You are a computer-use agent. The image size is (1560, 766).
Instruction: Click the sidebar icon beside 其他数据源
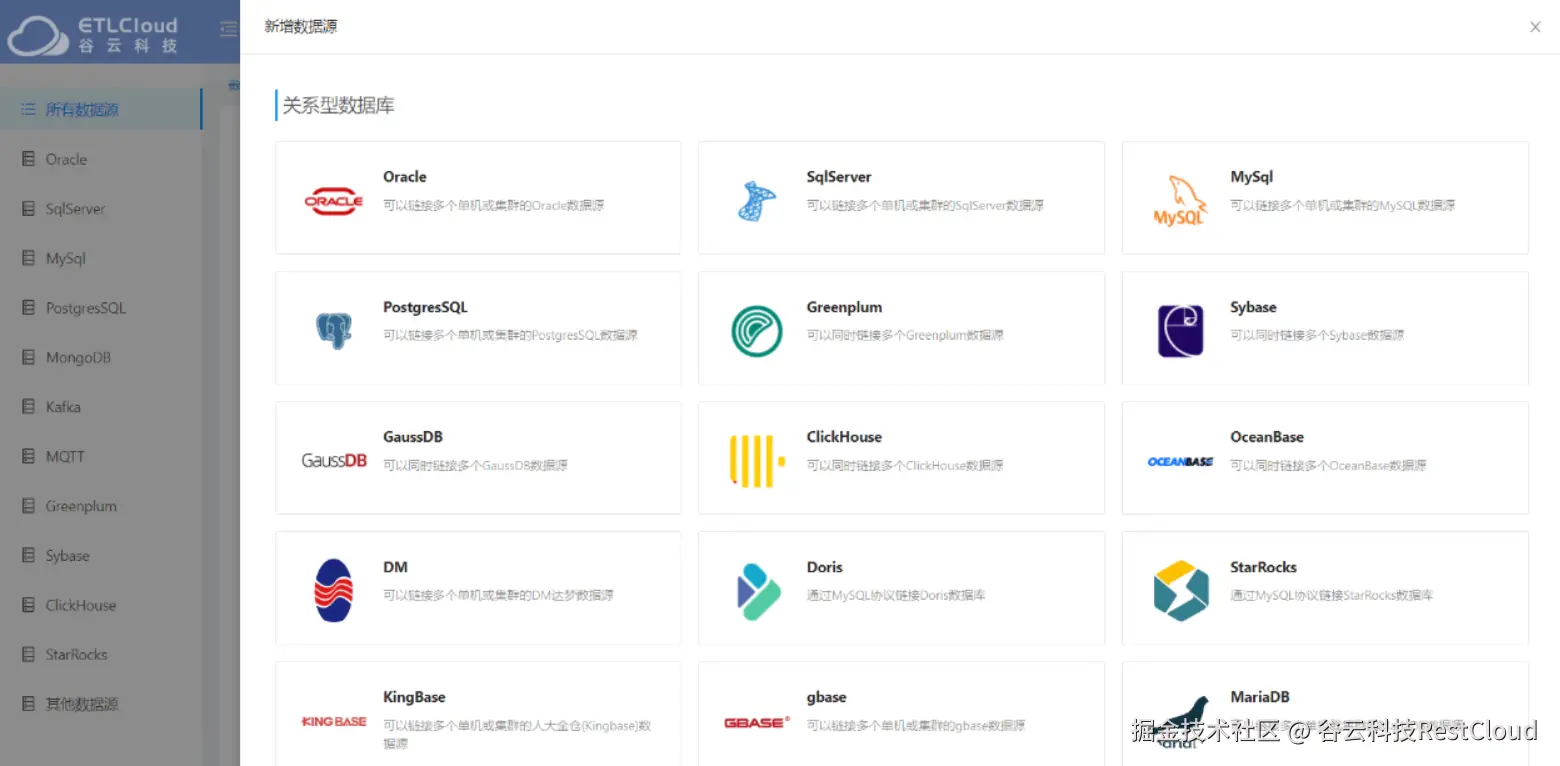(29, 704)
